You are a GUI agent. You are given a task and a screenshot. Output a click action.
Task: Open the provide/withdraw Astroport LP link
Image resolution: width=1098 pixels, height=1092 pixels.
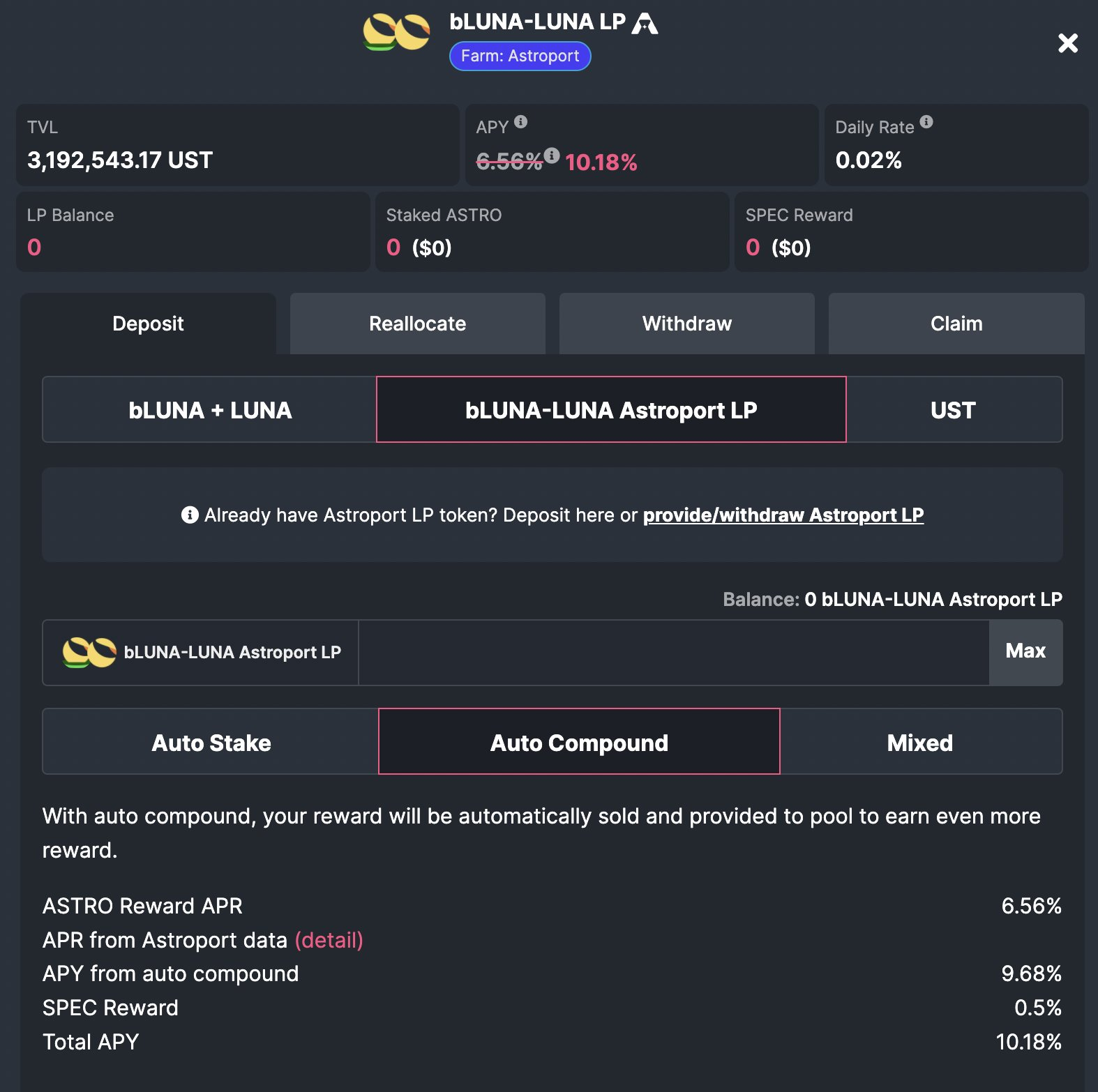783,515
